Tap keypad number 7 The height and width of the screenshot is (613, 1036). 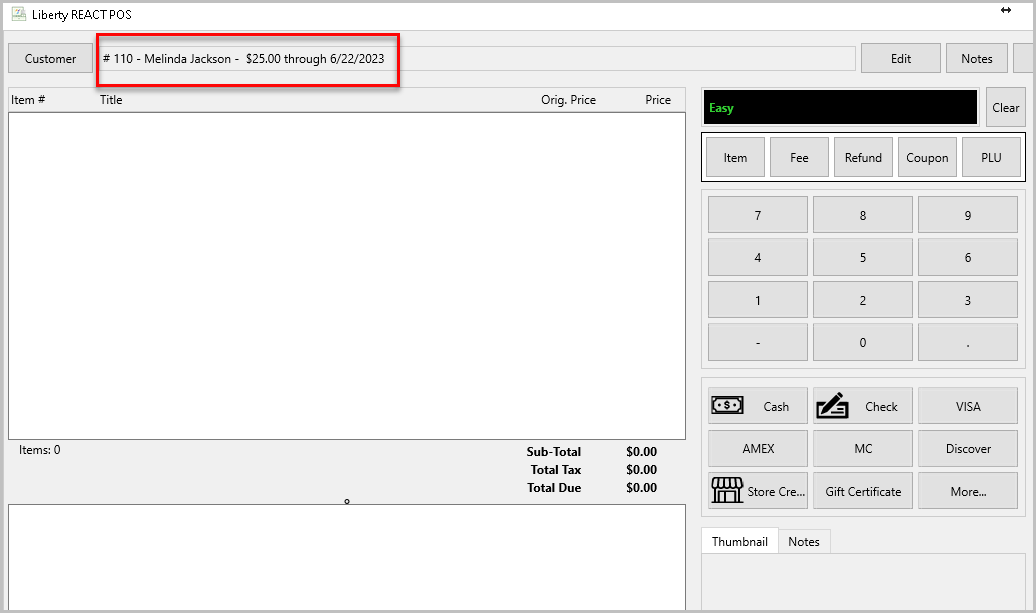[758, 215]
